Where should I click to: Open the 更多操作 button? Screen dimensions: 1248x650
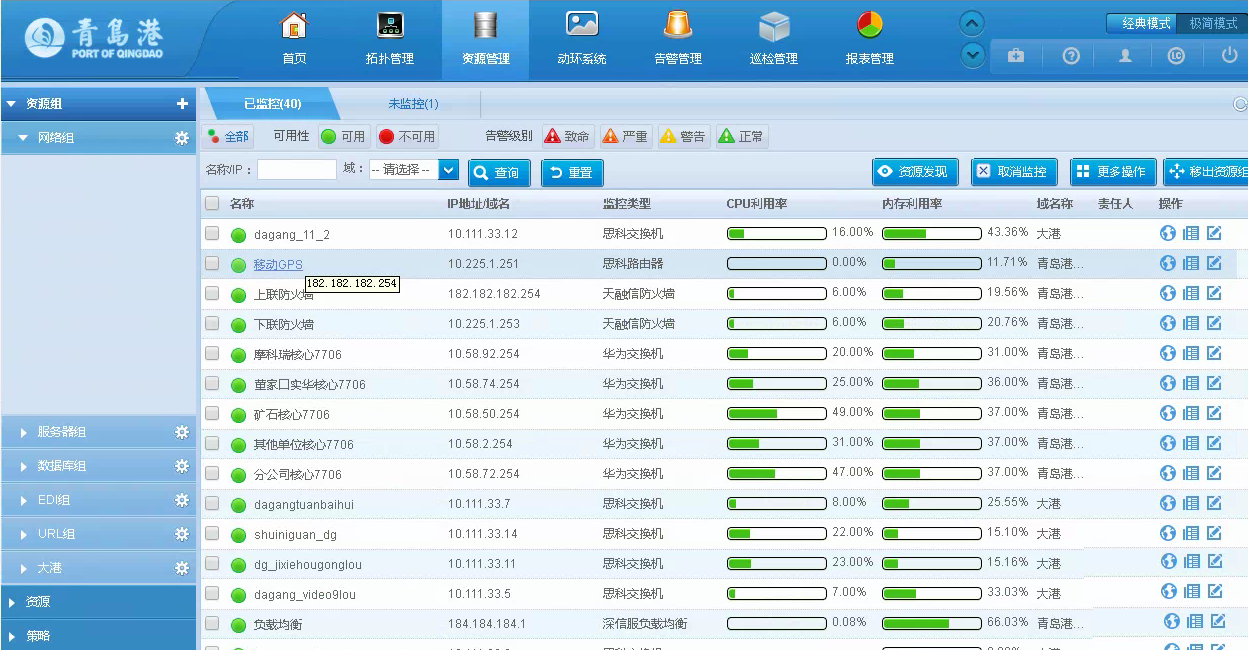click(x=1113, y=172)
